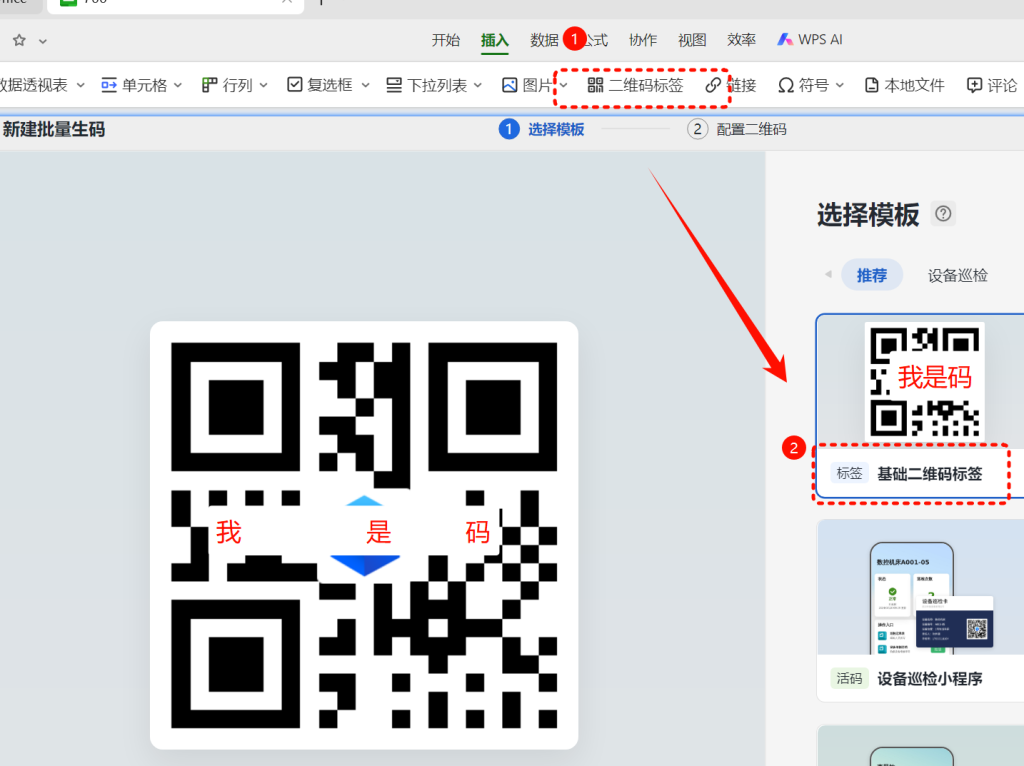Expand the chevron beside the star icon
1024x766 pixels.
point(42,41)
